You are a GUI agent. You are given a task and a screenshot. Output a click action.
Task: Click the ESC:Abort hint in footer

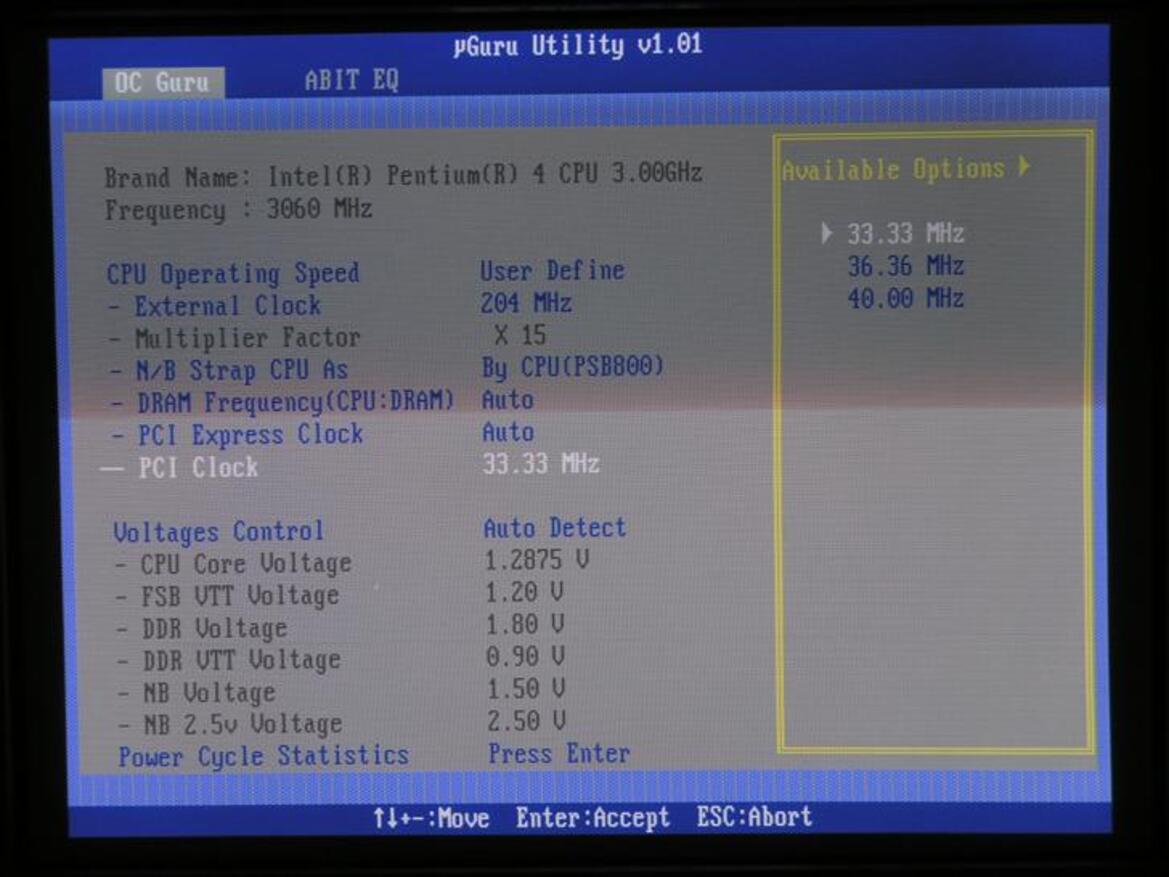click(754, 817)
